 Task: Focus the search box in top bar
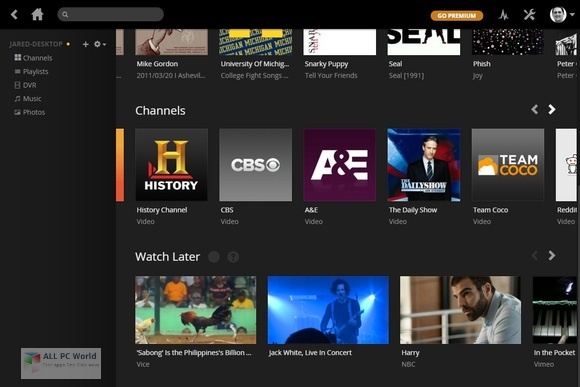110,14
